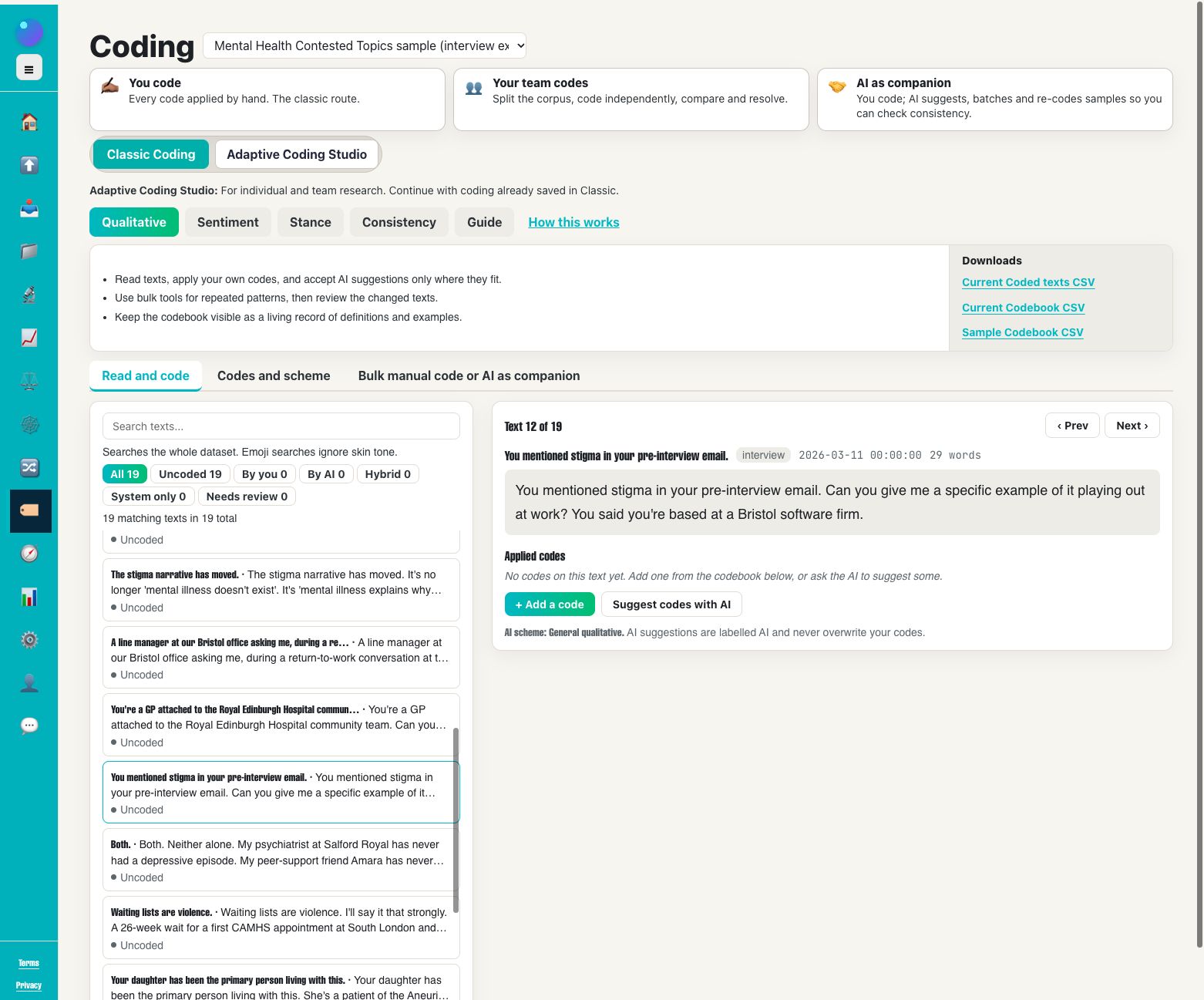This screenshot has width=1204, height=1000.
Task: Open Bulk manual code or AI companion tab
Action: coord(469,375)
